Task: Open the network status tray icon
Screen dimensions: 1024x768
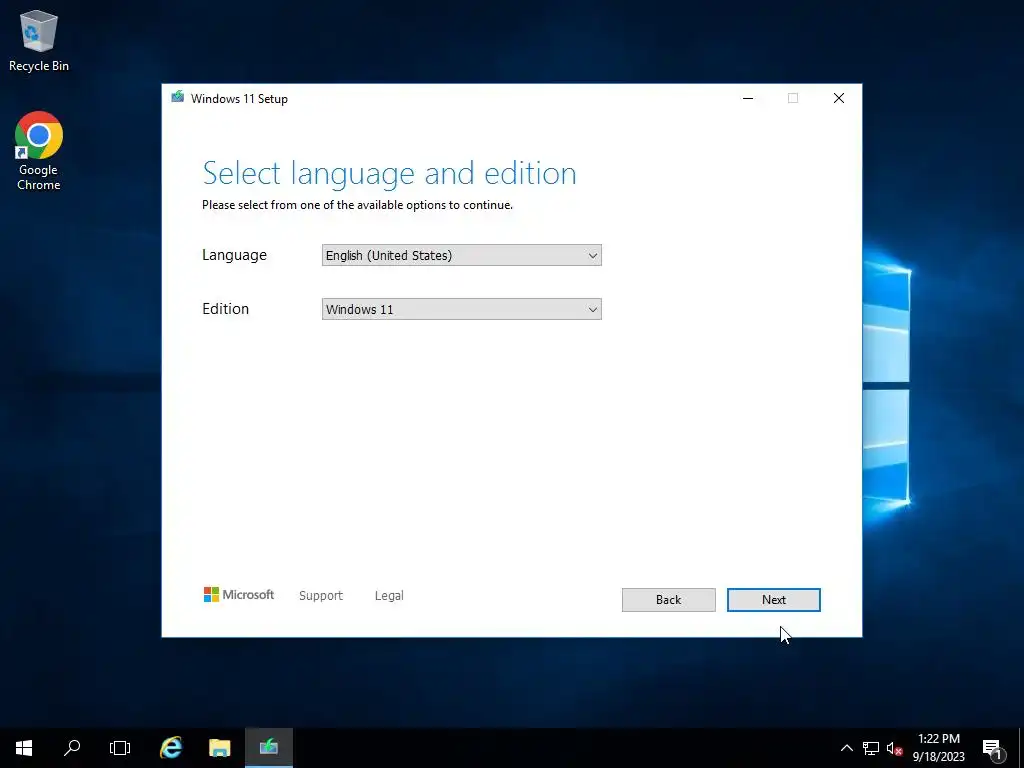Action: tap(871, 748)
